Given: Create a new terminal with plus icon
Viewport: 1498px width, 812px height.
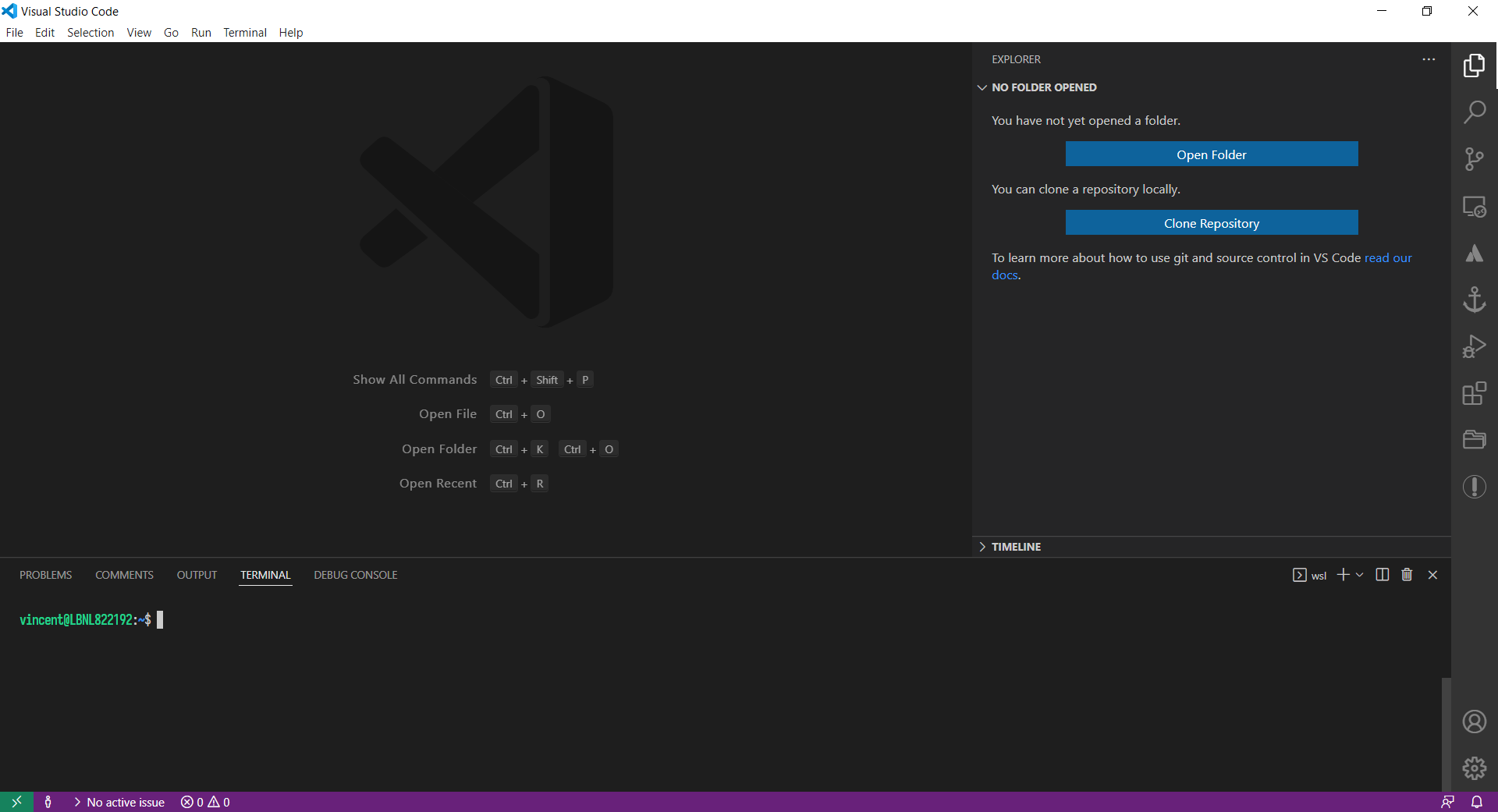Looking at the screenshot, I should coord(1343,575).
